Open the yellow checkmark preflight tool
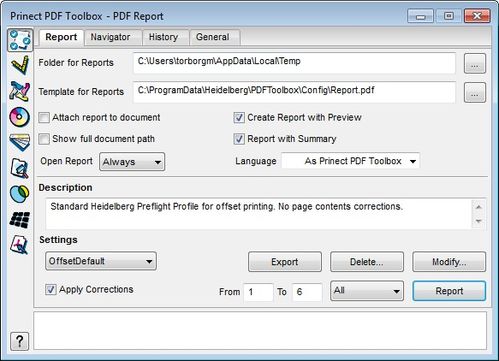Screen dimensions: 499x361 point(20,65)
